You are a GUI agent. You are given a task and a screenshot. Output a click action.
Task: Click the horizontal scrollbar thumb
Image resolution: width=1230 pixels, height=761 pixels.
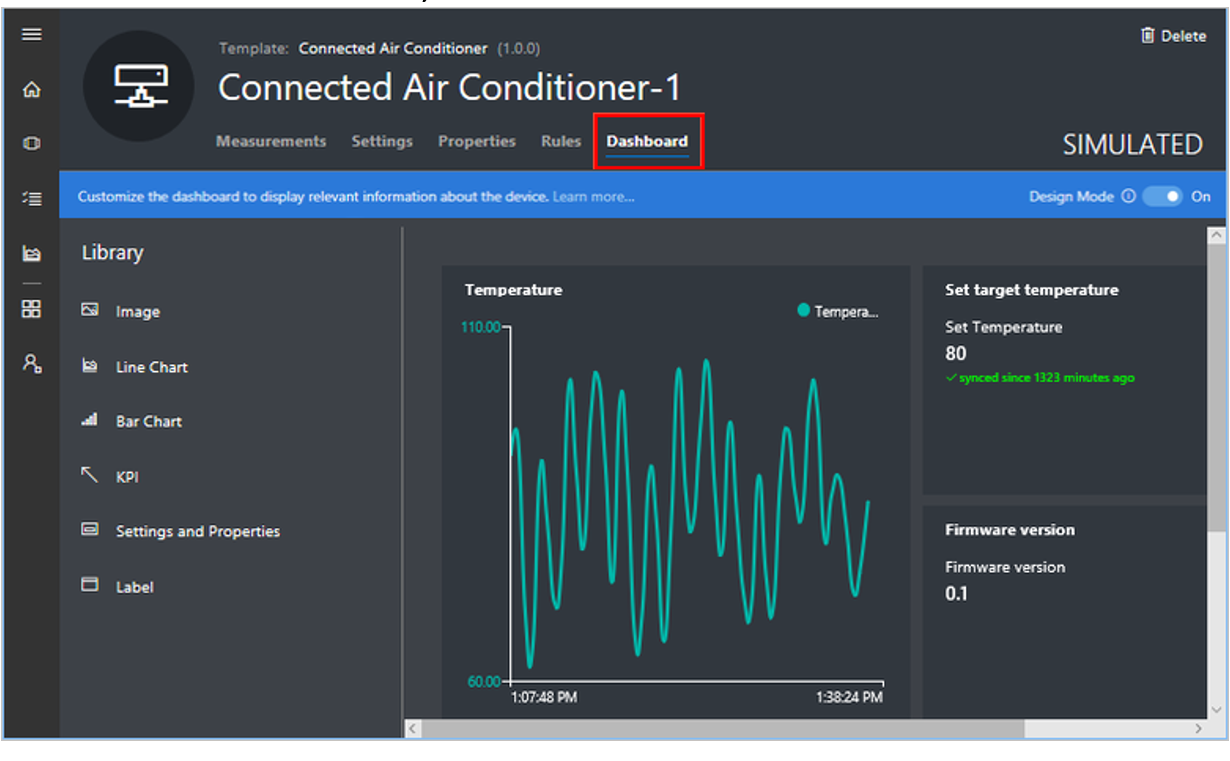pyautogui.click(x=723, y=728)
